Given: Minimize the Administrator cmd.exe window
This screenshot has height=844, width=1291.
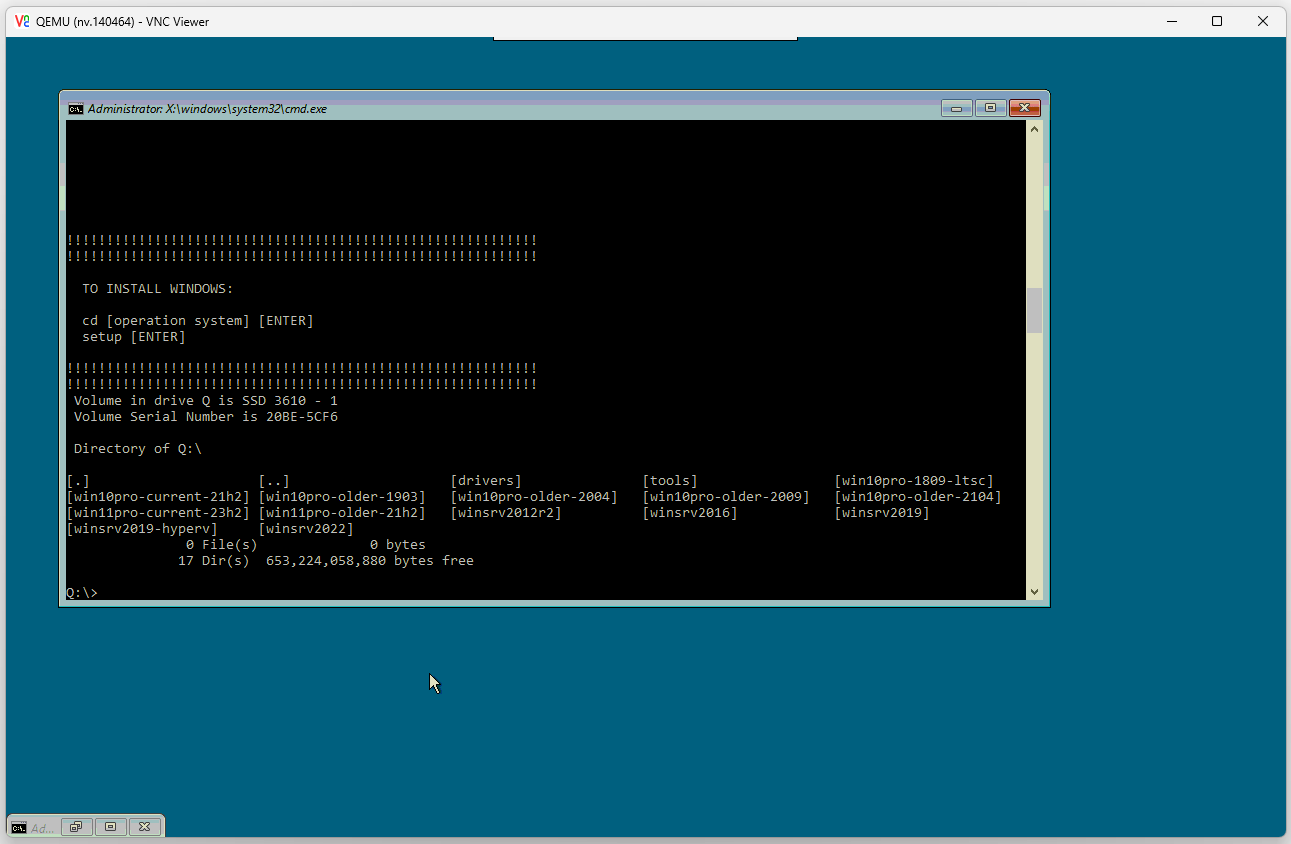Looking at the screenshot, I should point(956,108).
